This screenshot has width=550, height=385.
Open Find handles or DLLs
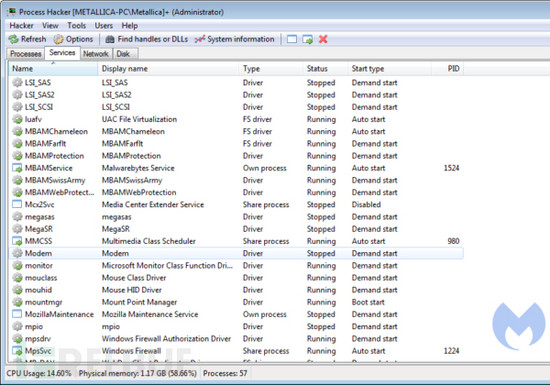(x=147, y=39)
